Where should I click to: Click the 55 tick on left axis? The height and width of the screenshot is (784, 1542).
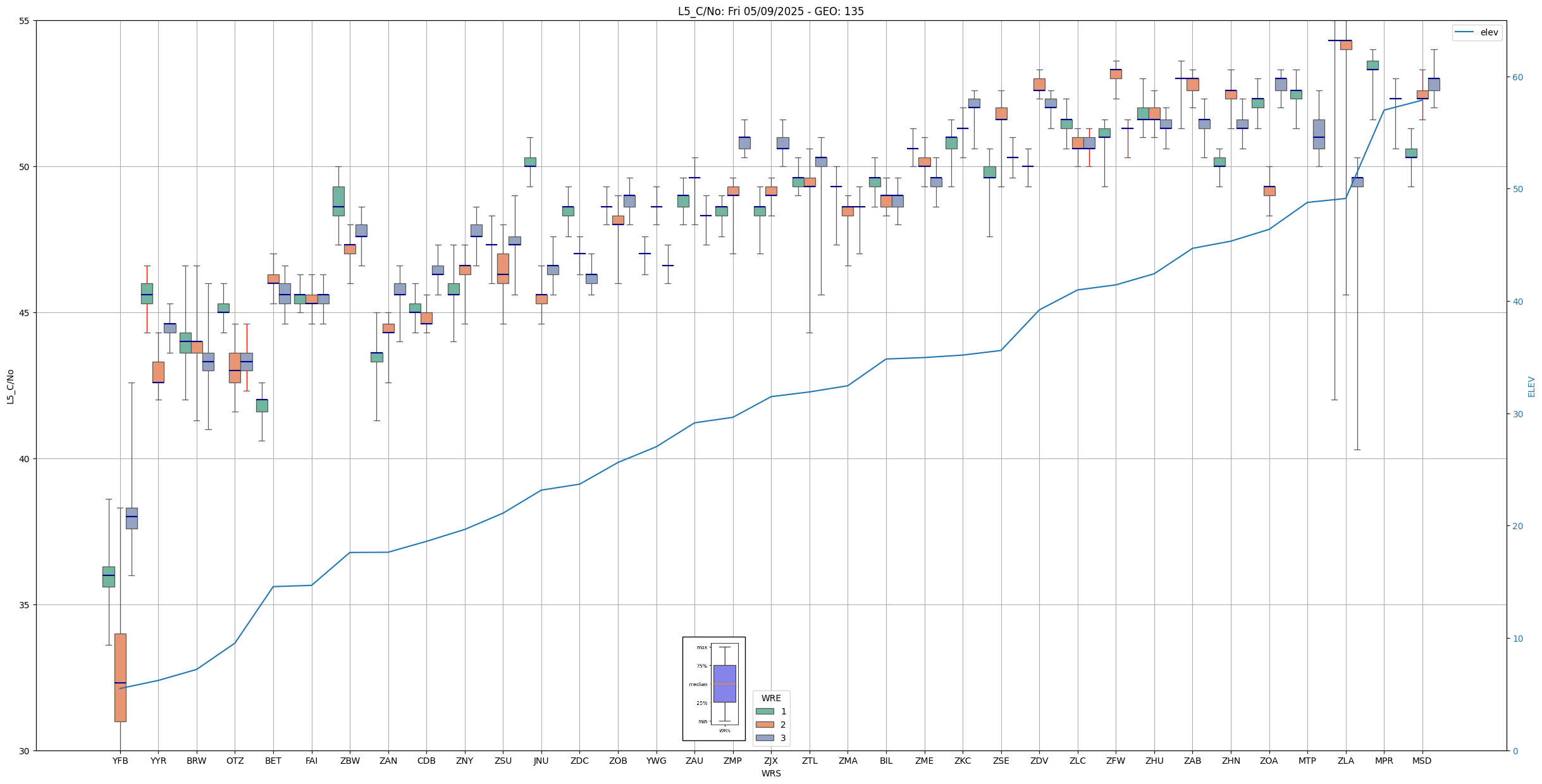[x=25, y=21]
